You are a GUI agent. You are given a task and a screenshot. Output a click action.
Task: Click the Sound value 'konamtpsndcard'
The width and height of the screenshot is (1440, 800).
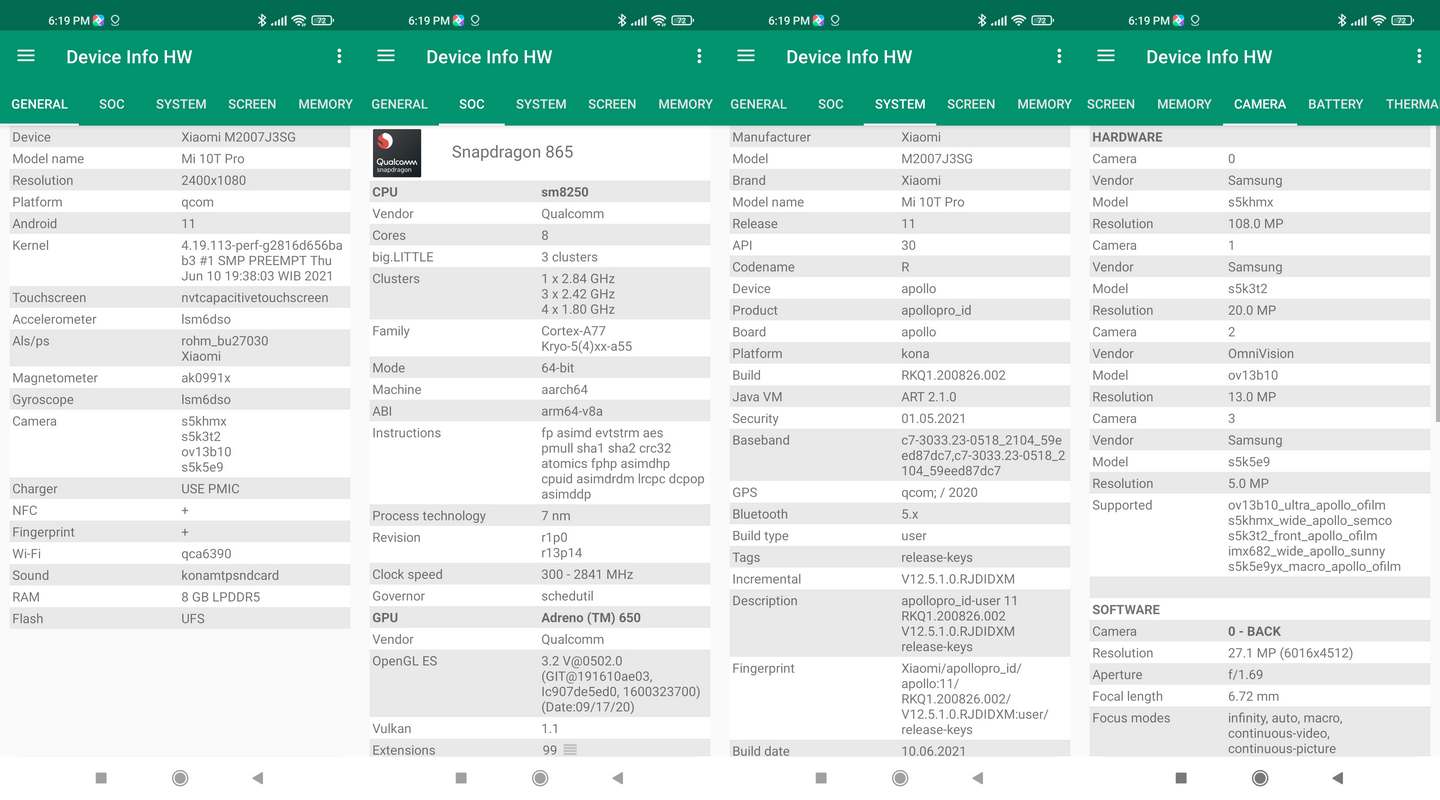click(230, 576)
